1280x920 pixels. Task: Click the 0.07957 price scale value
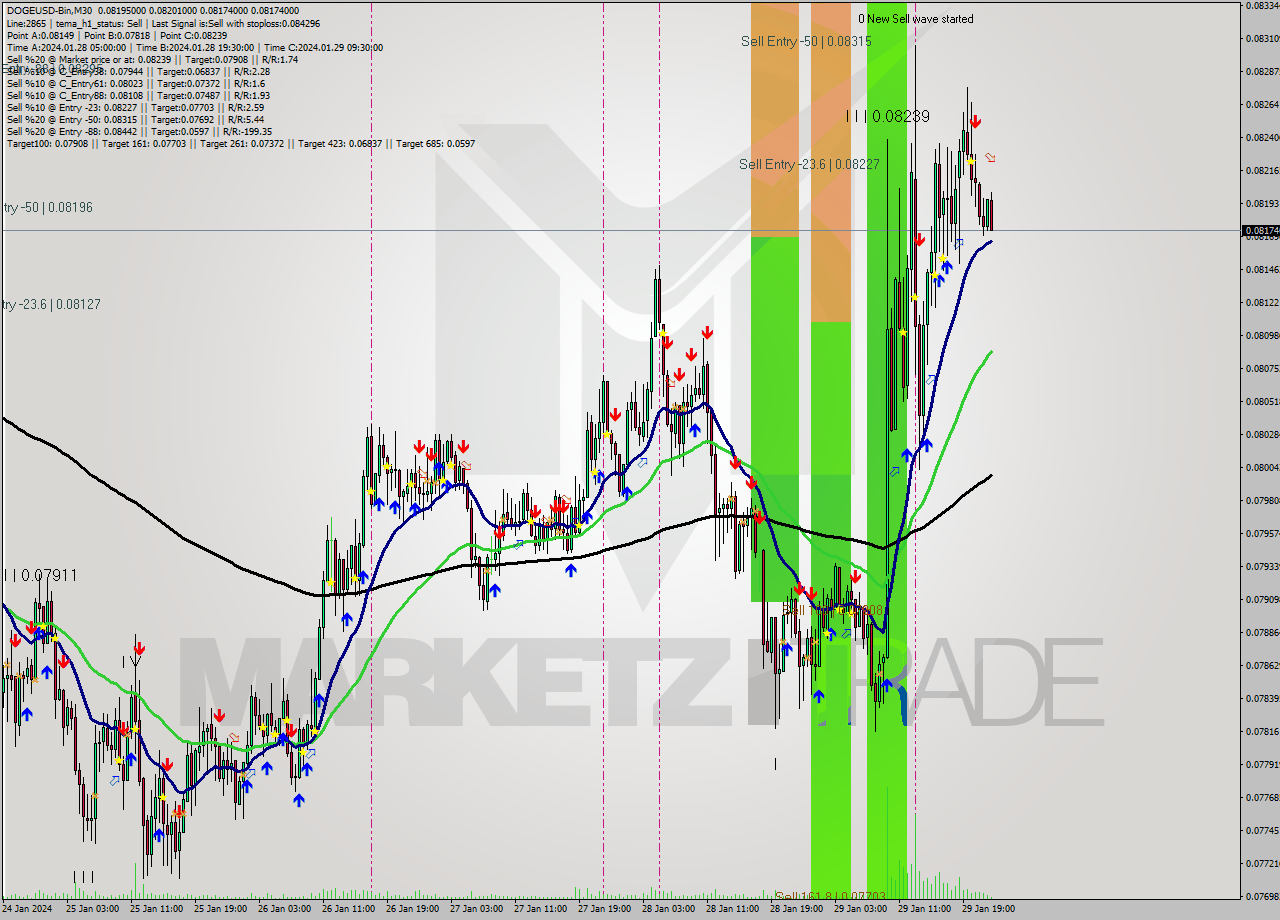tap(1261, 533)
